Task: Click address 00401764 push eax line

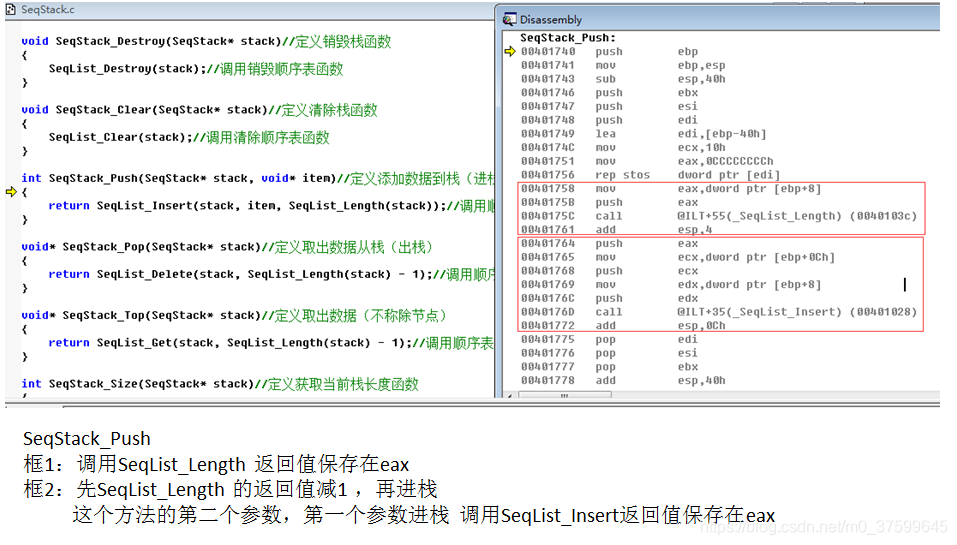Action: [610, 244]
